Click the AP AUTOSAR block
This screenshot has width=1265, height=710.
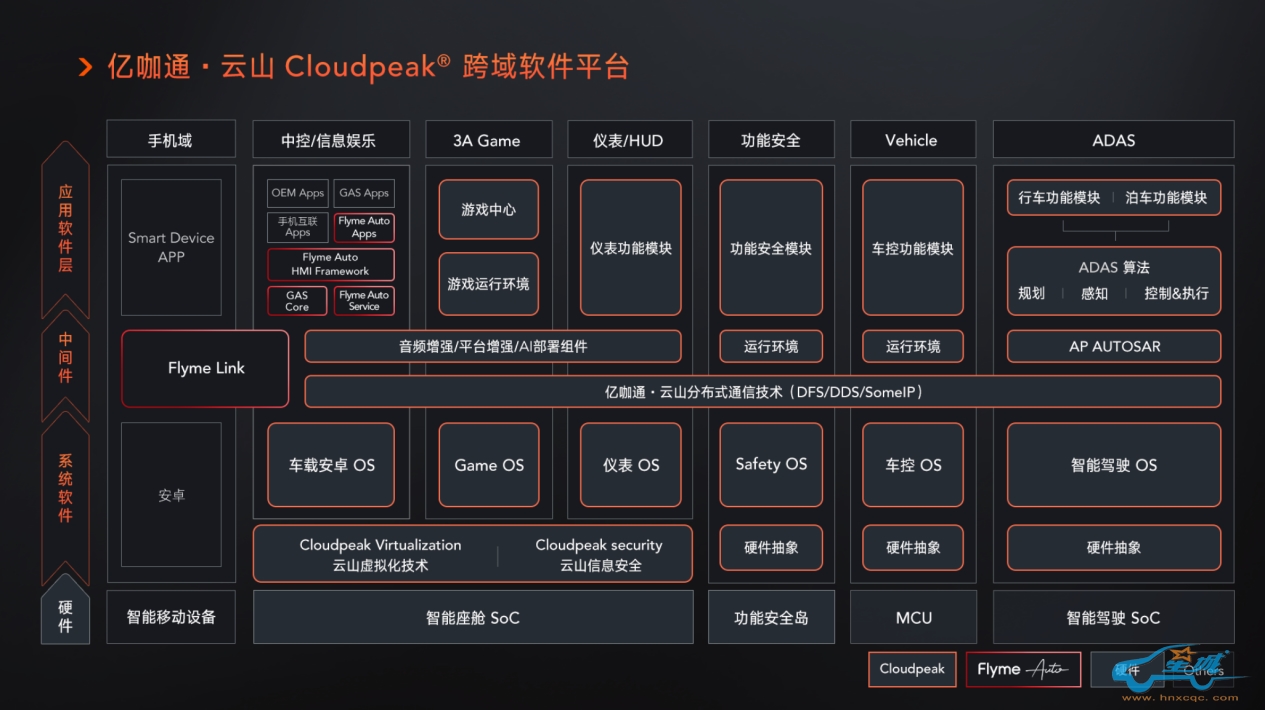pyautogui.click(x=1113, y=346)
